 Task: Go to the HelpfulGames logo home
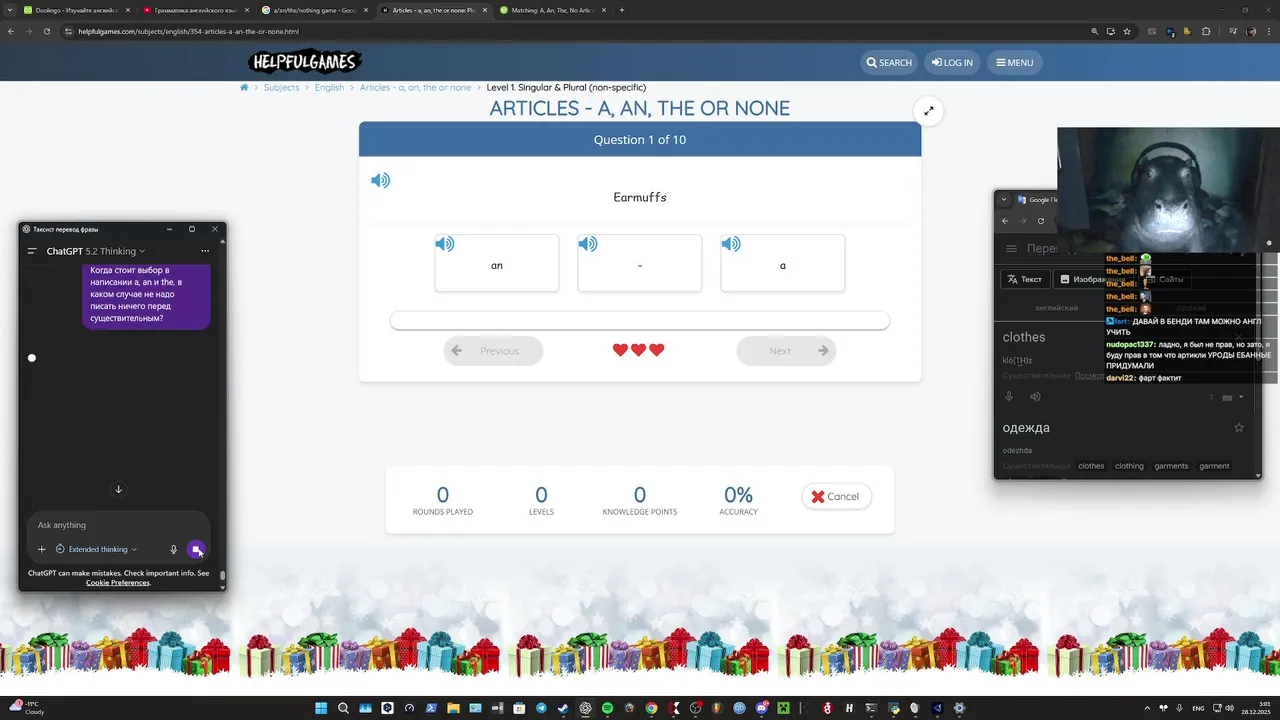[304, 62]
